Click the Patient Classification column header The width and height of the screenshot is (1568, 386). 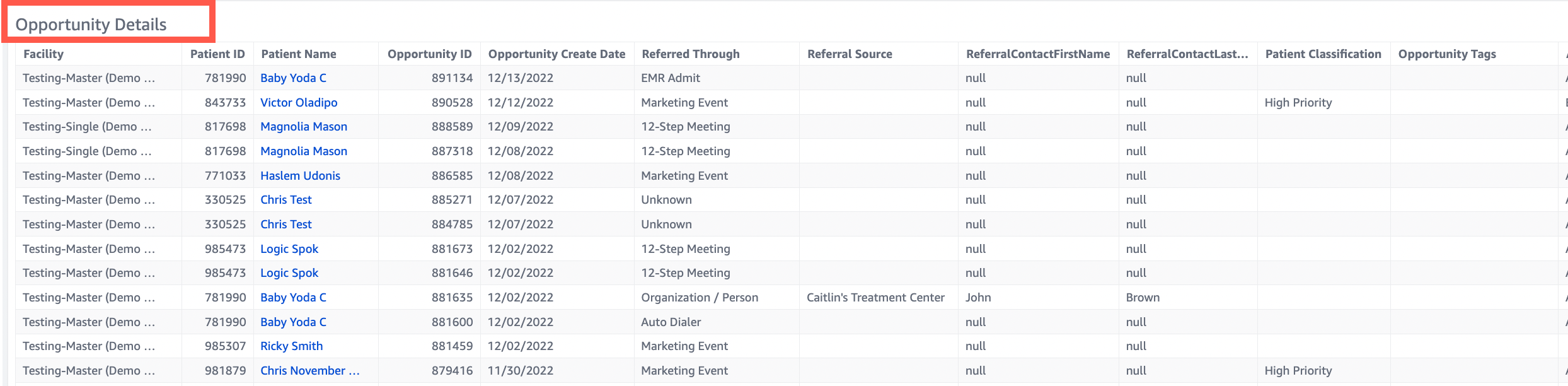[1323, 54]
